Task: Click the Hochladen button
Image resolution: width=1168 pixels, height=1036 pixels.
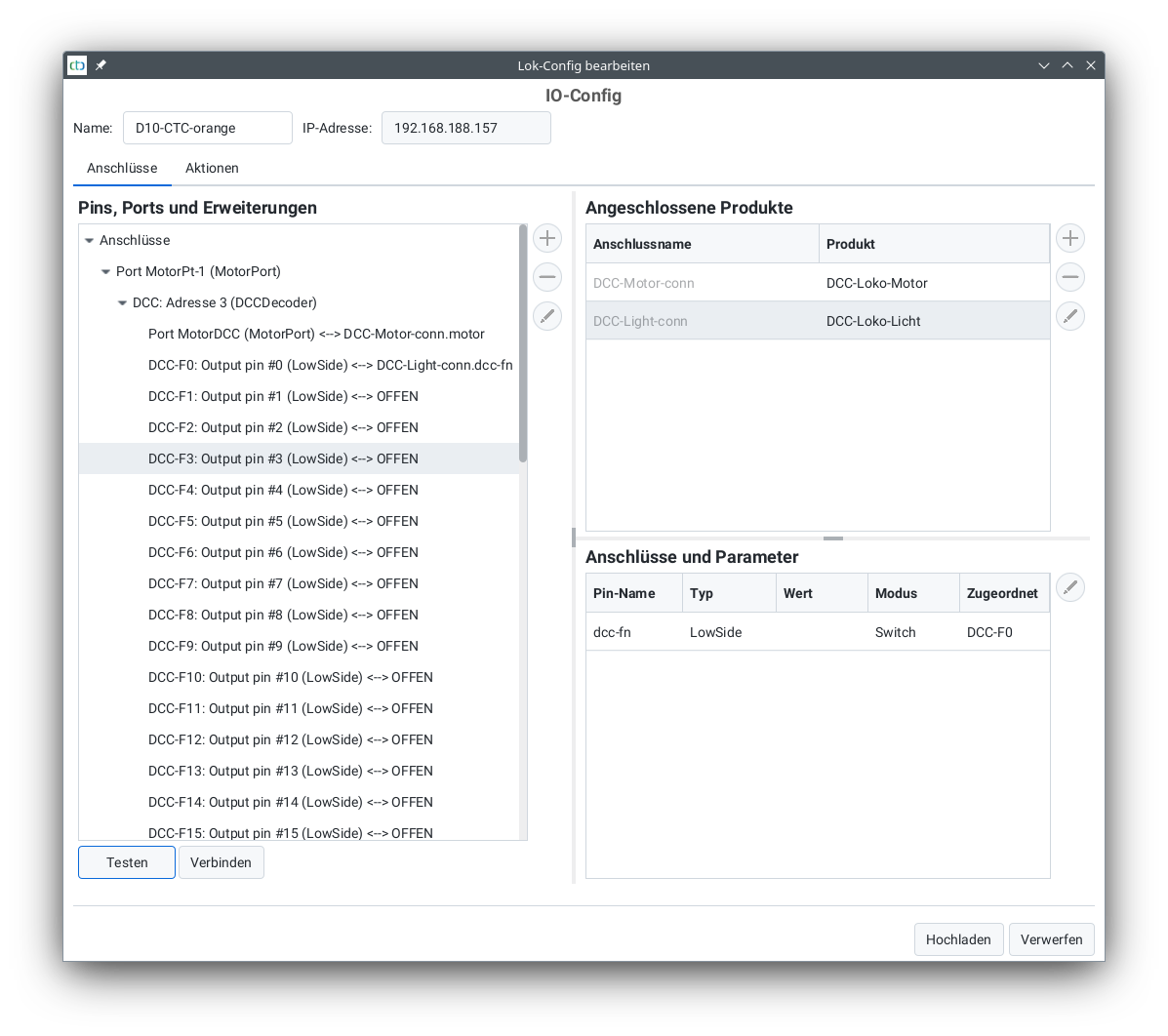Action: click(958, 939)
